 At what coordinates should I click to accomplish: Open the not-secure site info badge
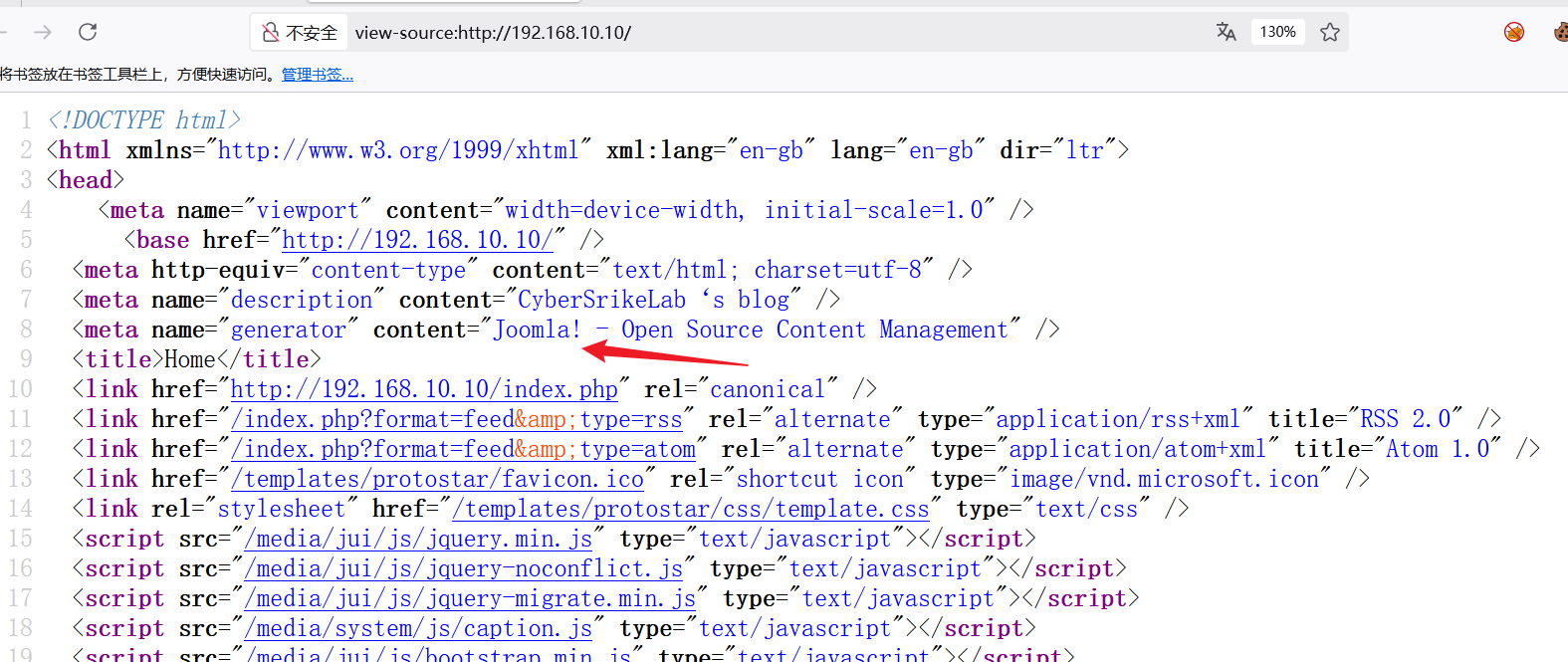300,33
